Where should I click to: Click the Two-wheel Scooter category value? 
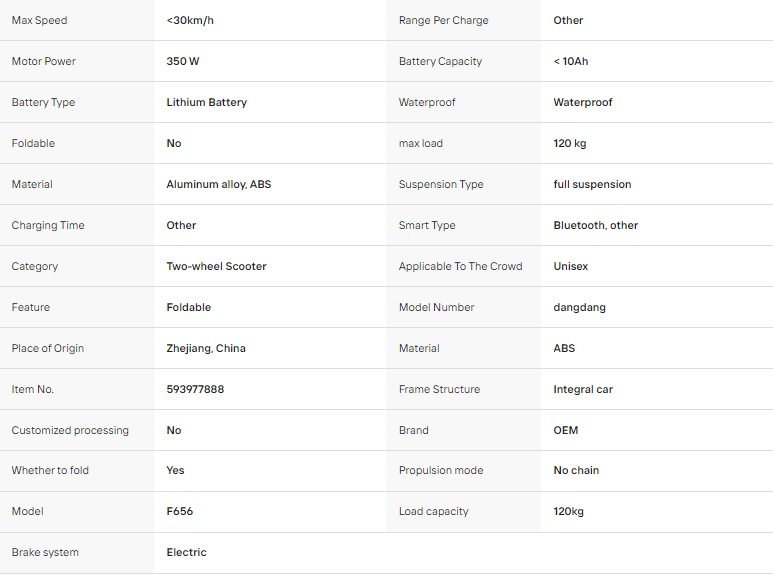216,266
